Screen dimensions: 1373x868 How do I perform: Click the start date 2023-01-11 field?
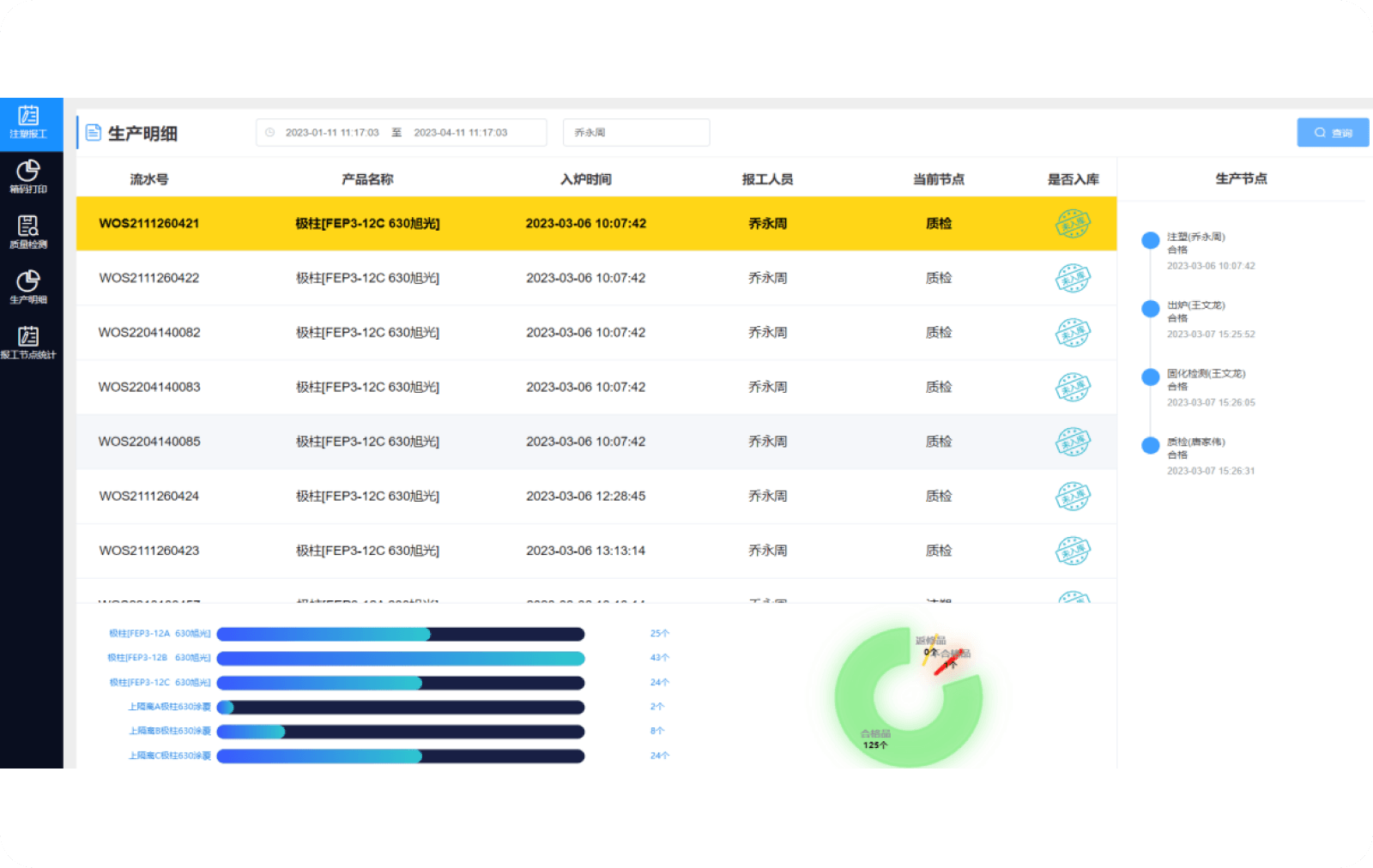[332, 133]
